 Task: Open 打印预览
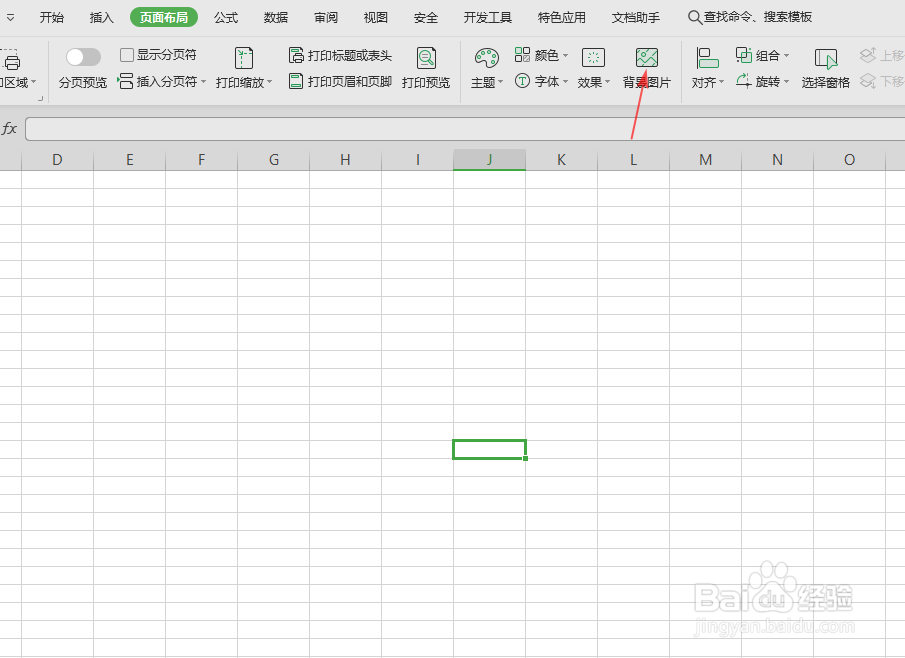426,68
